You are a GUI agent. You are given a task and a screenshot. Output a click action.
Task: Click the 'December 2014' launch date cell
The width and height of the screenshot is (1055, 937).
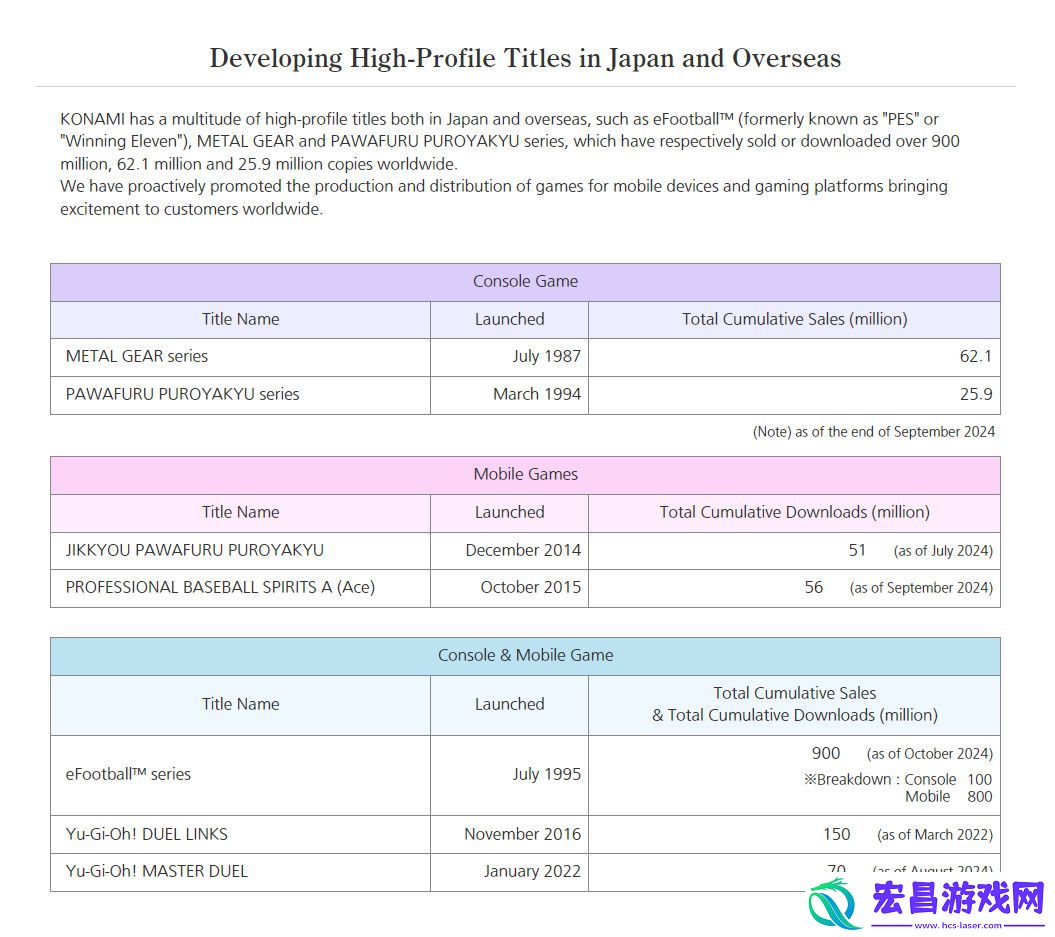pos(509,551)
